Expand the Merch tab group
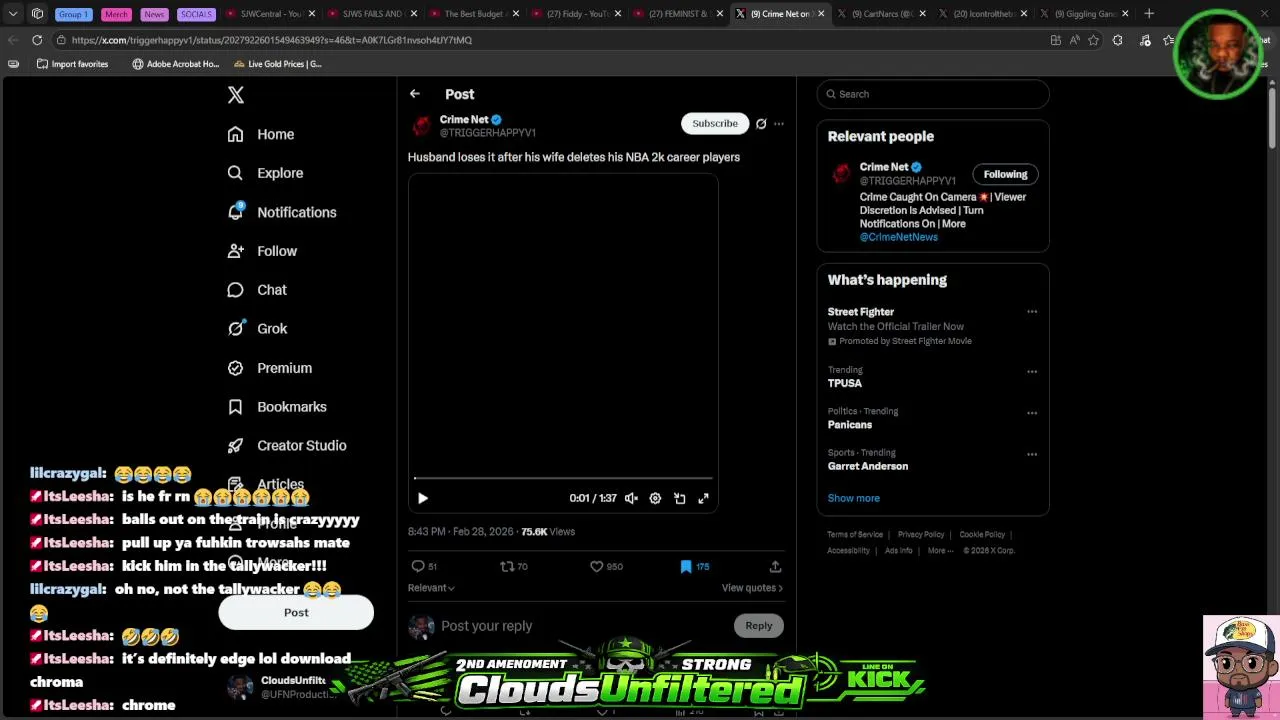Viewport: 1280px width, 720px height. coord(116,14)
